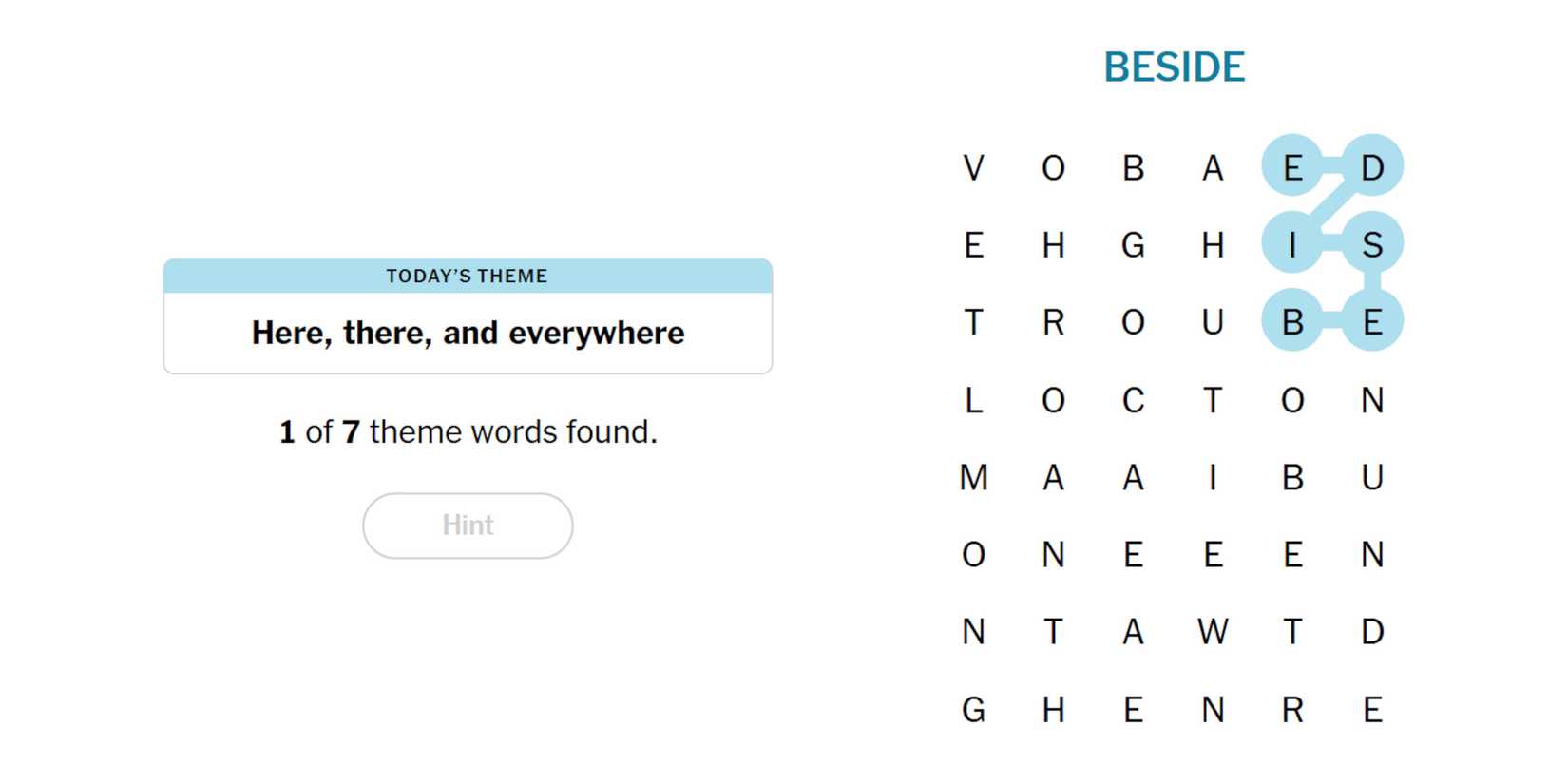Select the highlighted letter I
This screenshot has height=784, width=1568.
[x=1291, y=245]
